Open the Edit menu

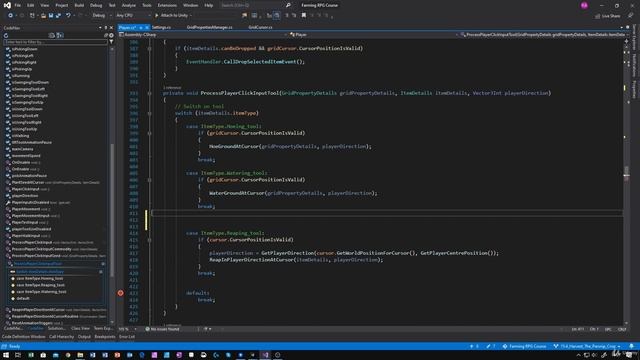click(31, 5)
